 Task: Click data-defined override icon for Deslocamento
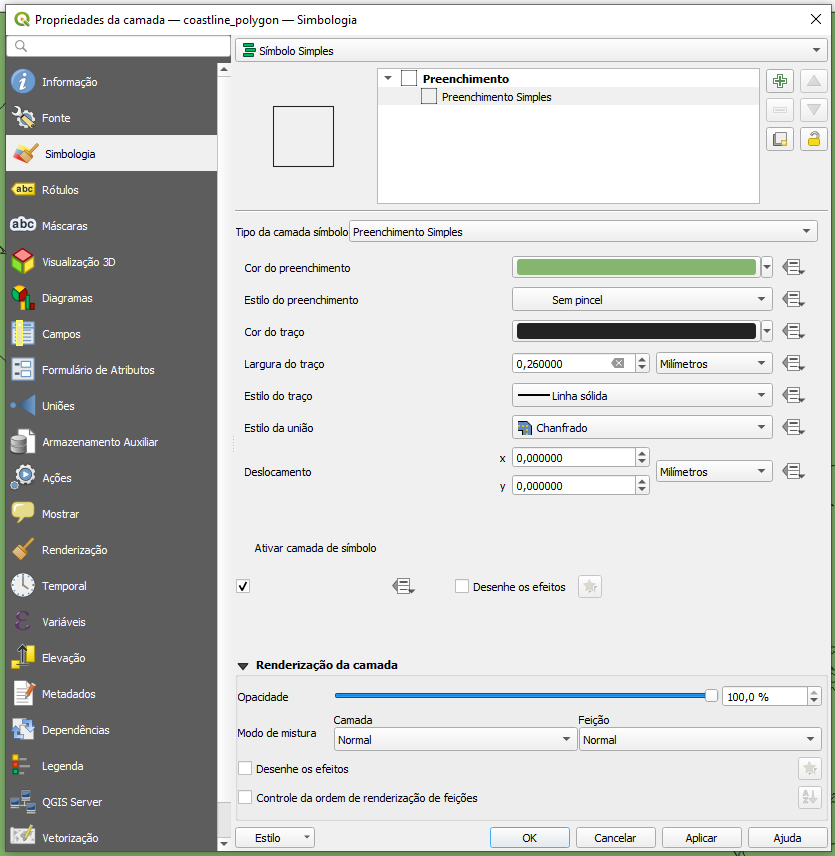coord(794,471)
